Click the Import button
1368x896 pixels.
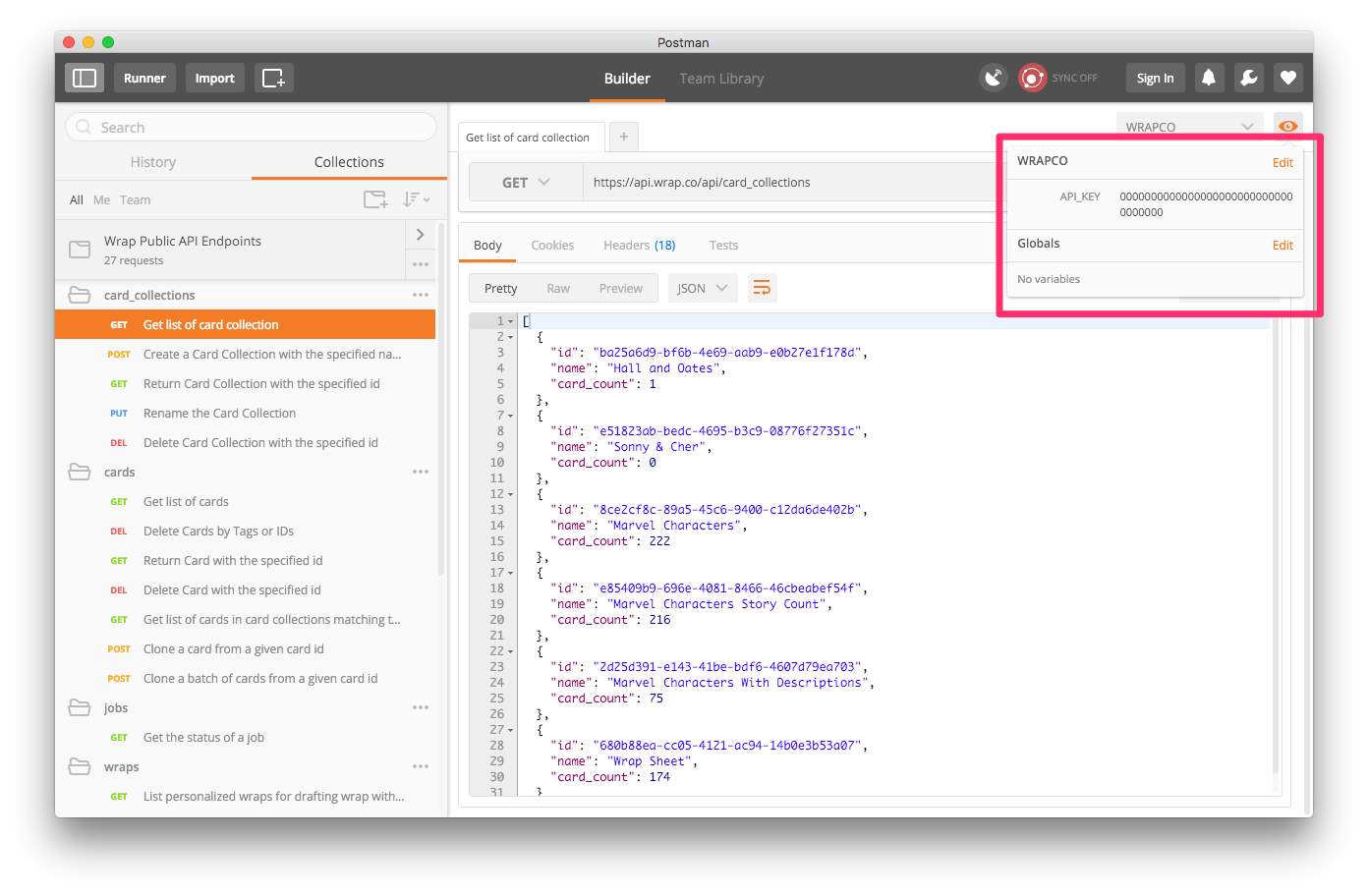click(214, 78)
